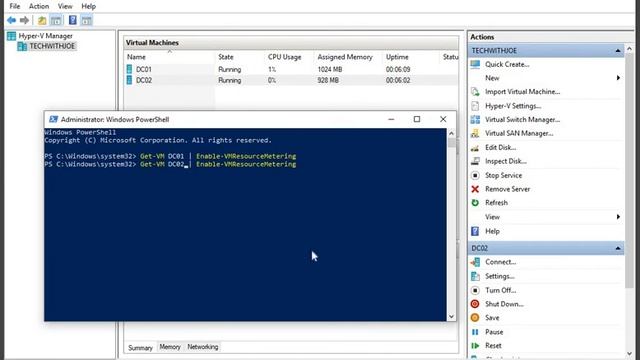
Task: Click the green Refresh icon
Action: 475,203
